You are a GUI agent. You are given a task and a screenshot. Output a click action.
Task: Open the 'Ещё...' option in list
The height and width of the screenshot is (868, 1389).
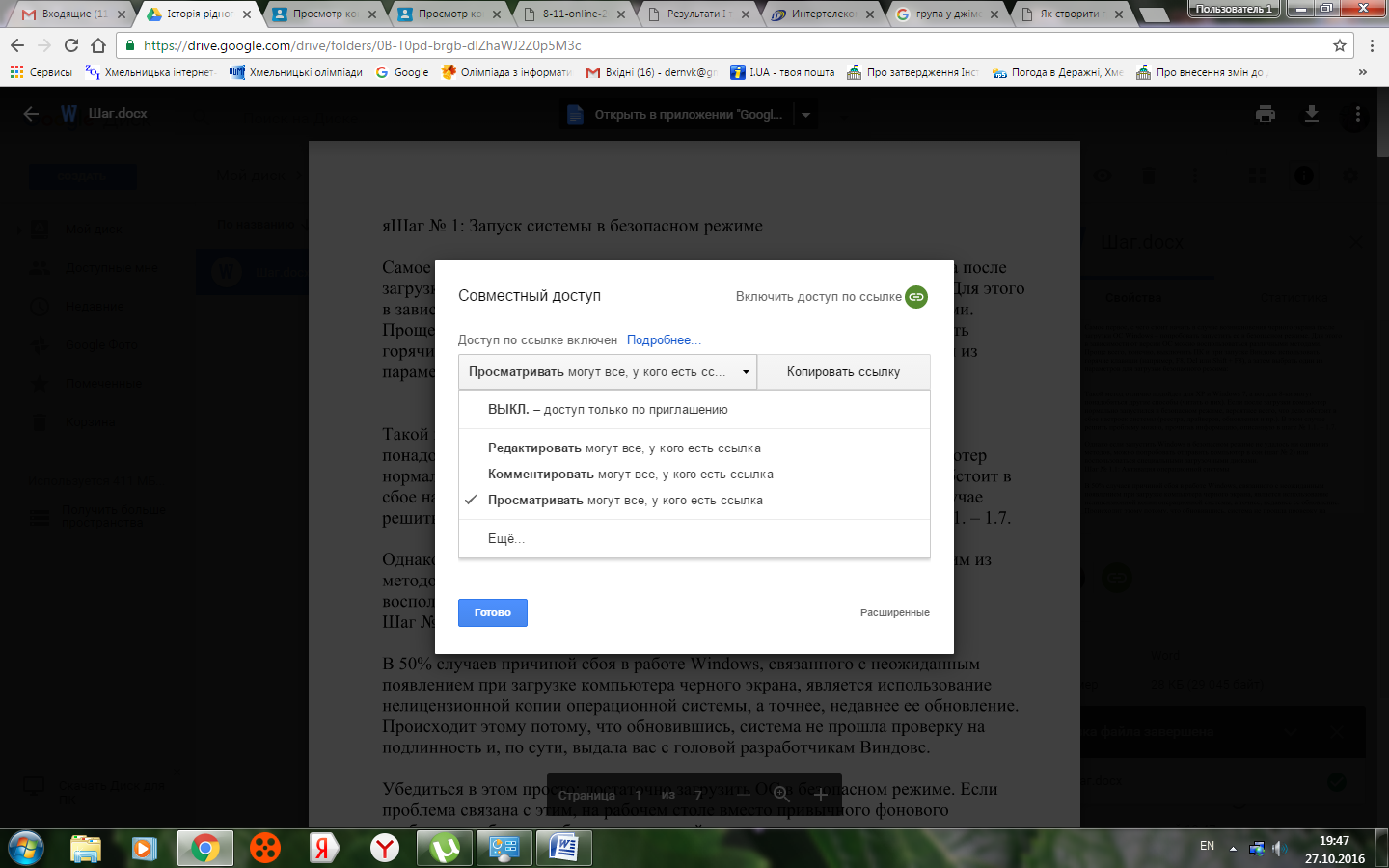point(694,539)
